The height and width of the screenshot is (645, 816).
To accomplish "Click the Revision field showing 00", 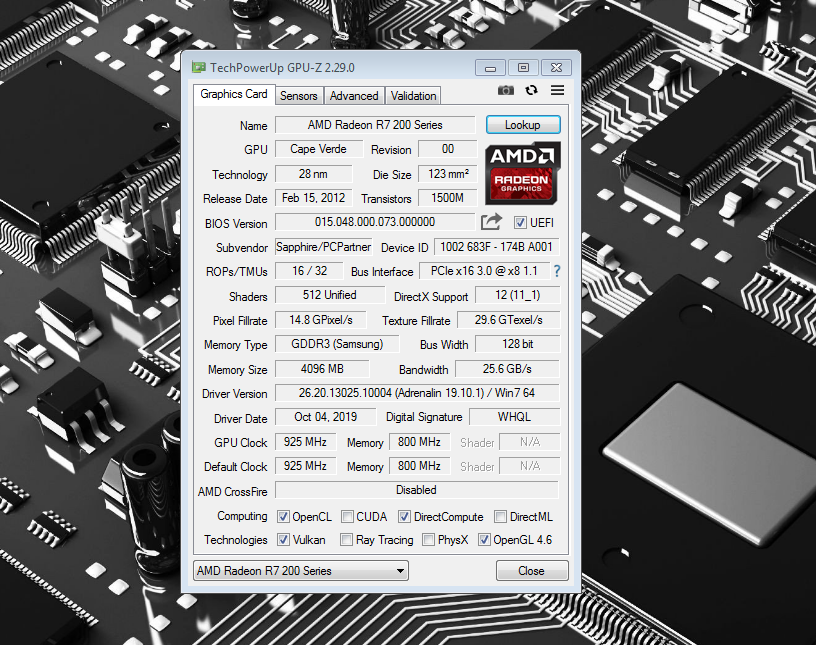I will pyautogui.click(x=448, y=149).
